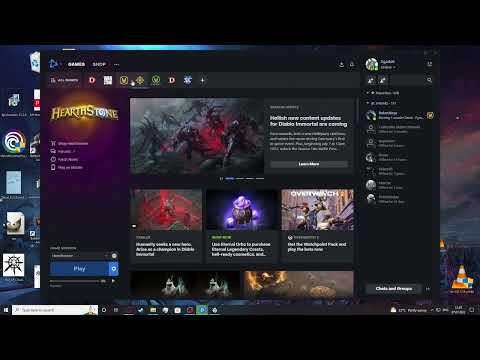Open the Windows Start menu

pos(6,310)
